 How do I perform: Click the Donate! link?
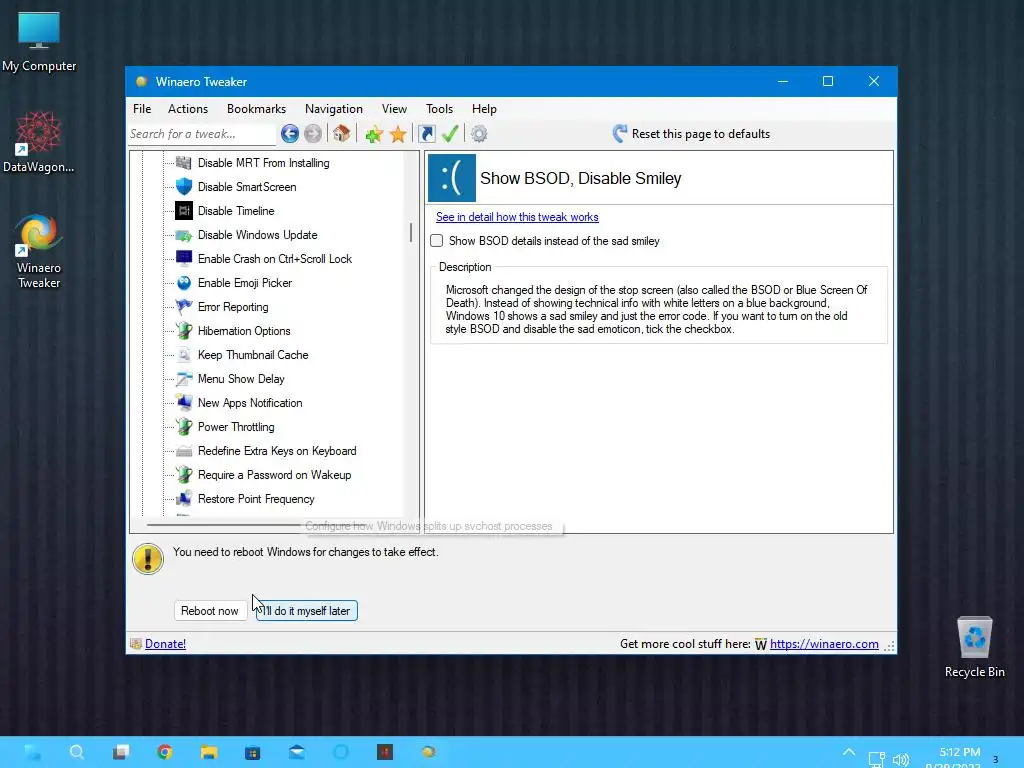pyautogui.click(x=165, y=644)
